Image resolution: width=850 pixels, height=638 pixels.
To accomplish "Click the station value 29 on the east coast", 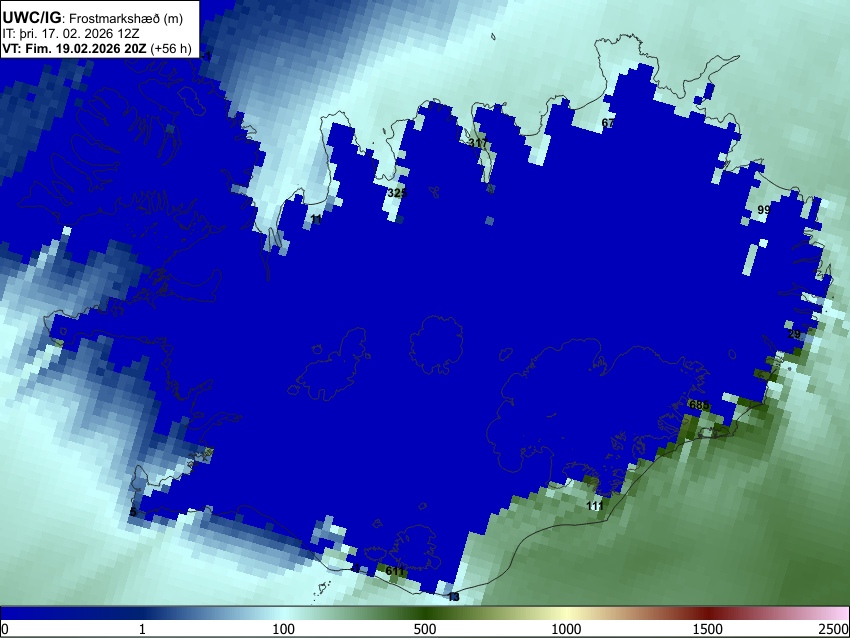I will [x=794, y=334].
